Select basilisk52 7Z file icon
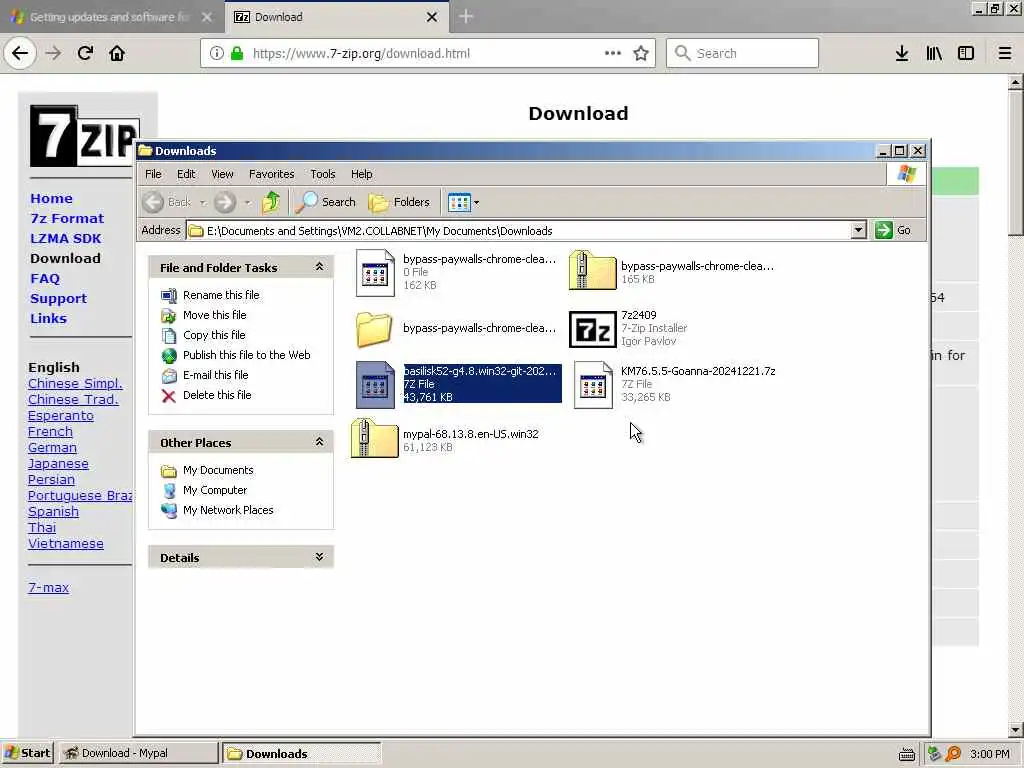1024x768 pixels. [x=375, y=385]
